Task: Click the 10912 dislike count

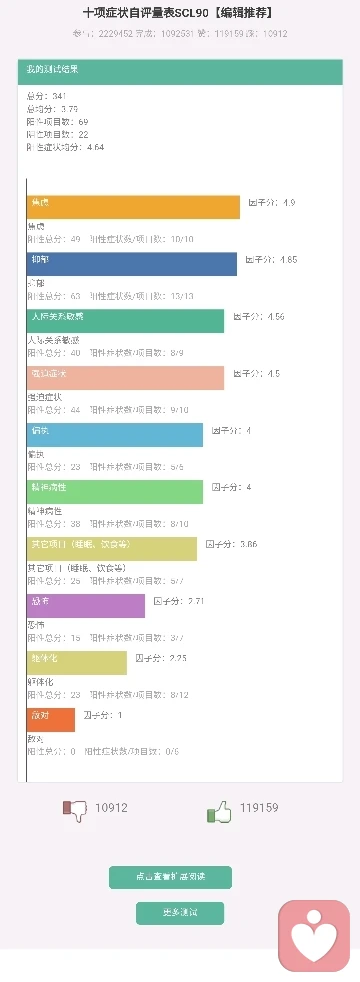Action: tap(111, 808)
